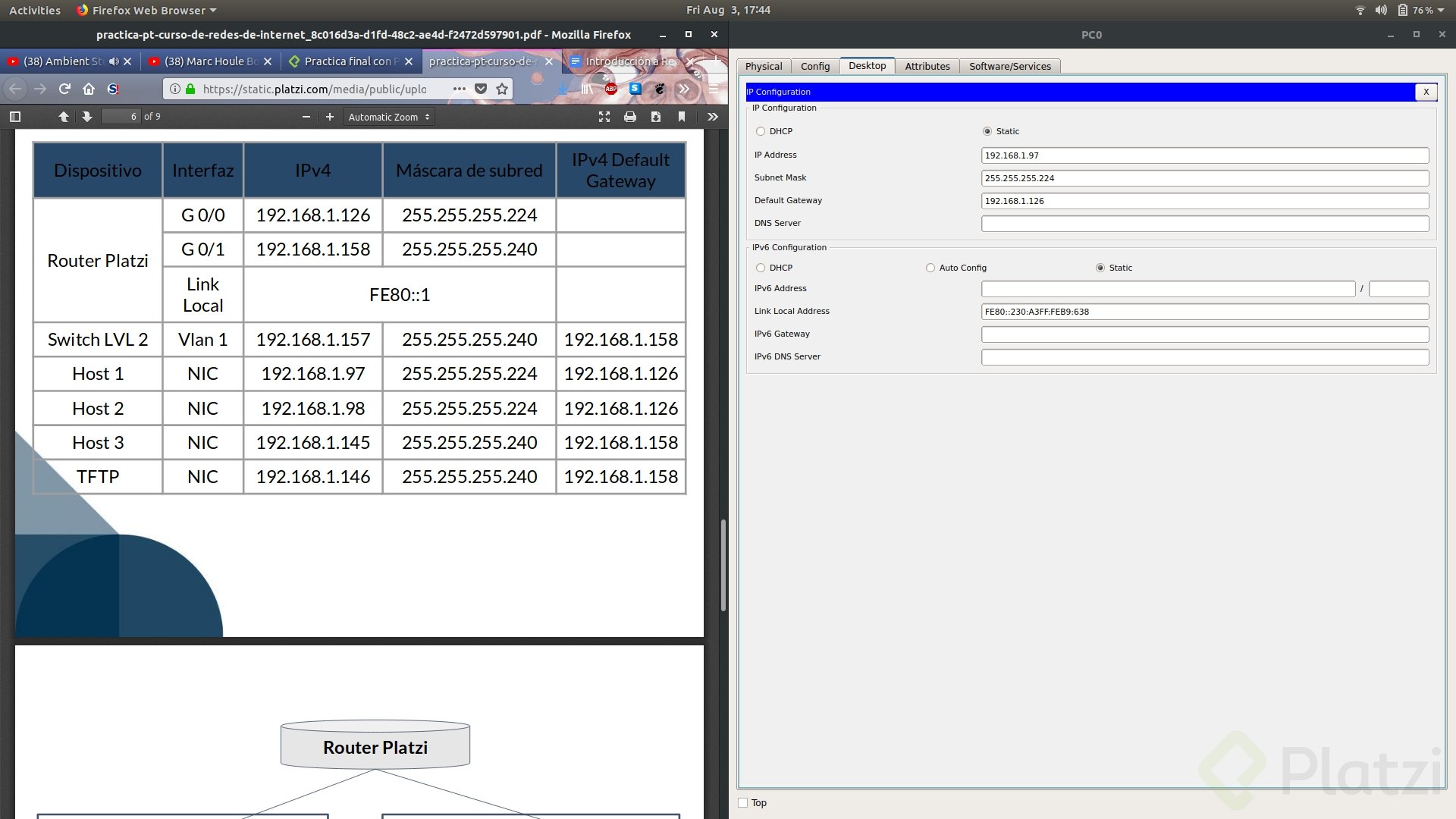Viewport: 1456px width, 819px height.
Task: Expand PDF viewer tools chevron menu
Action: [x=713, y=117]
